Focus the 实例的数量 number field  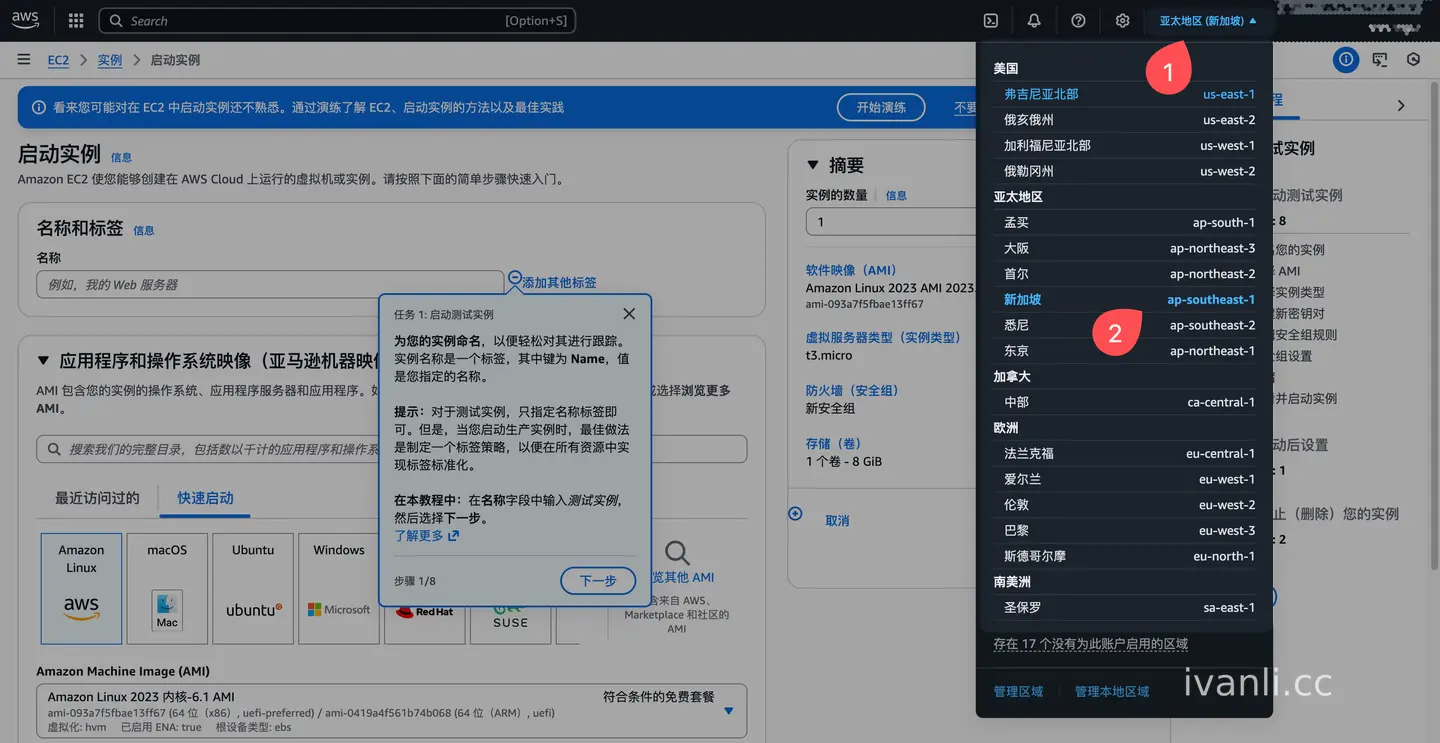click(892, 222)
